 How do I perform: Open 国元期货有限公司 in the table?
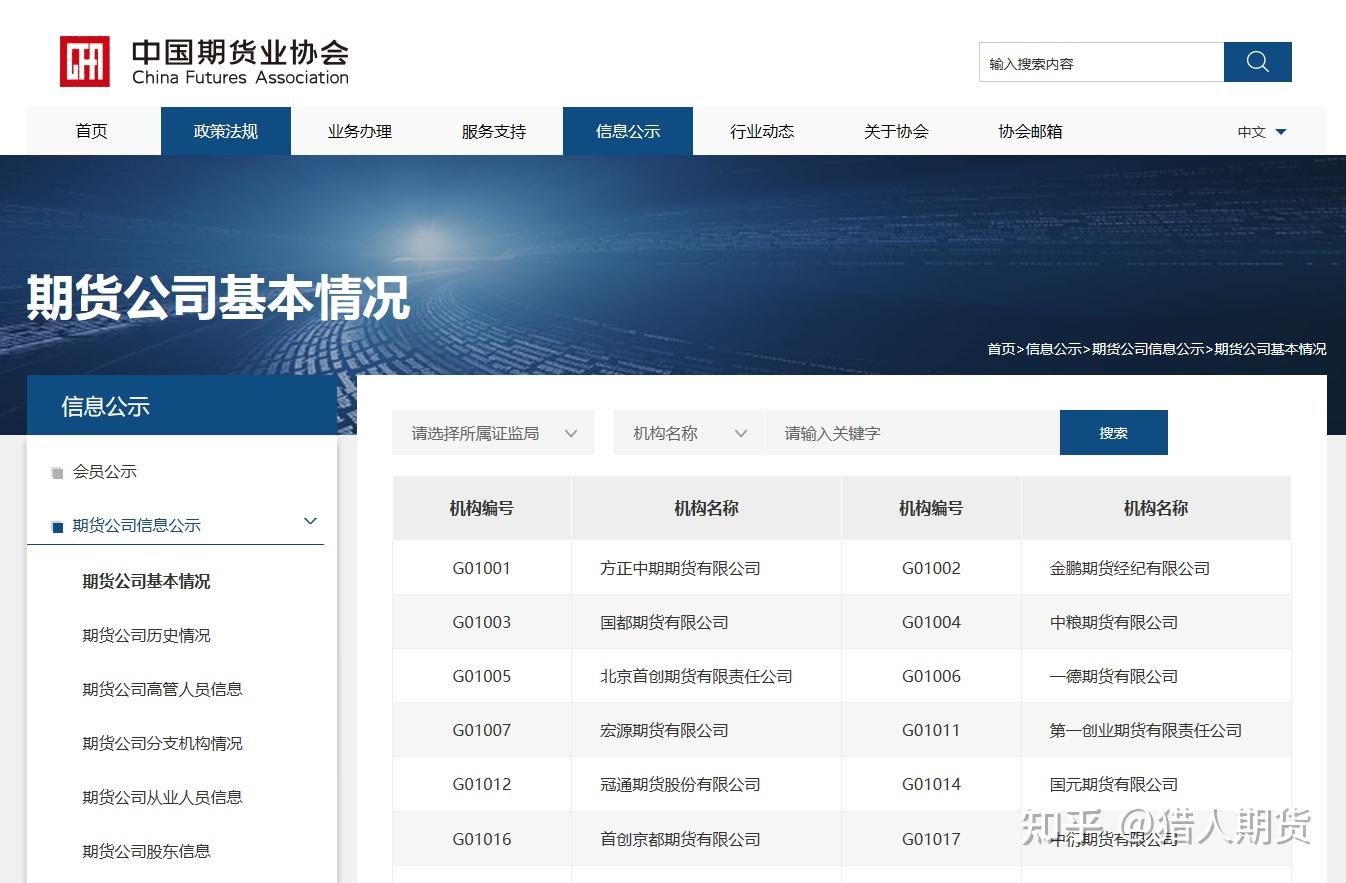click(x=1114, y=784)
